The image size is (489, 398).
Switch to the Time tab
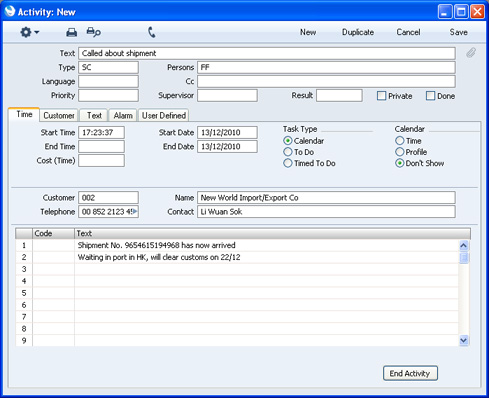click(24, 114)
